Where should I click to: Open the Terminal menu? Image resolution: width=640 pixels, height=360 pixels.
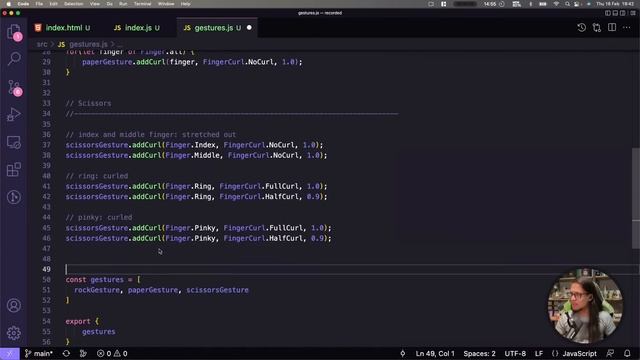(142, 4)
